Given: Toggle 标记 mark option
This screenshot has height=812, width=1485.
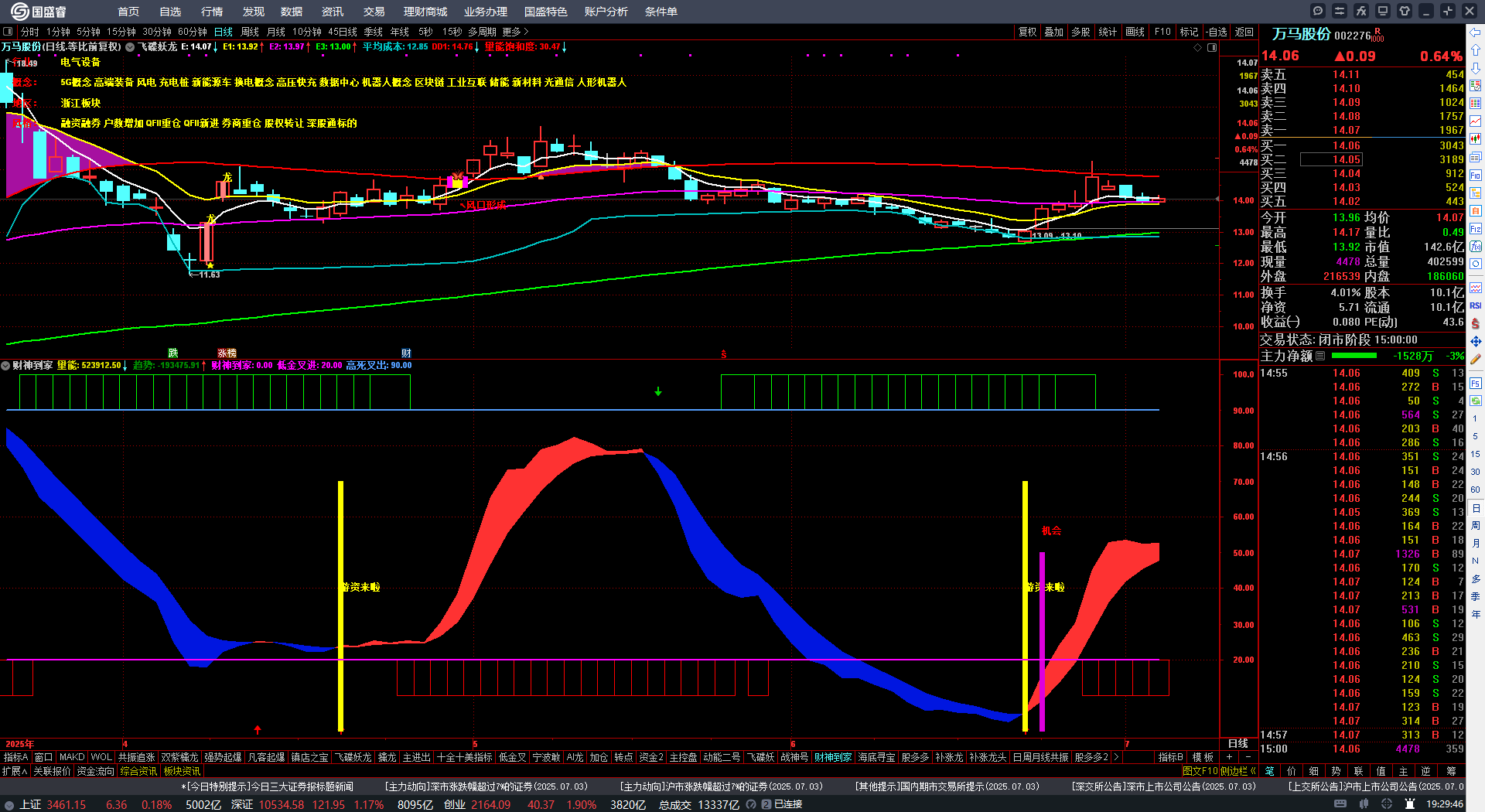Looking at the screenshot, I should [1189, 32].
